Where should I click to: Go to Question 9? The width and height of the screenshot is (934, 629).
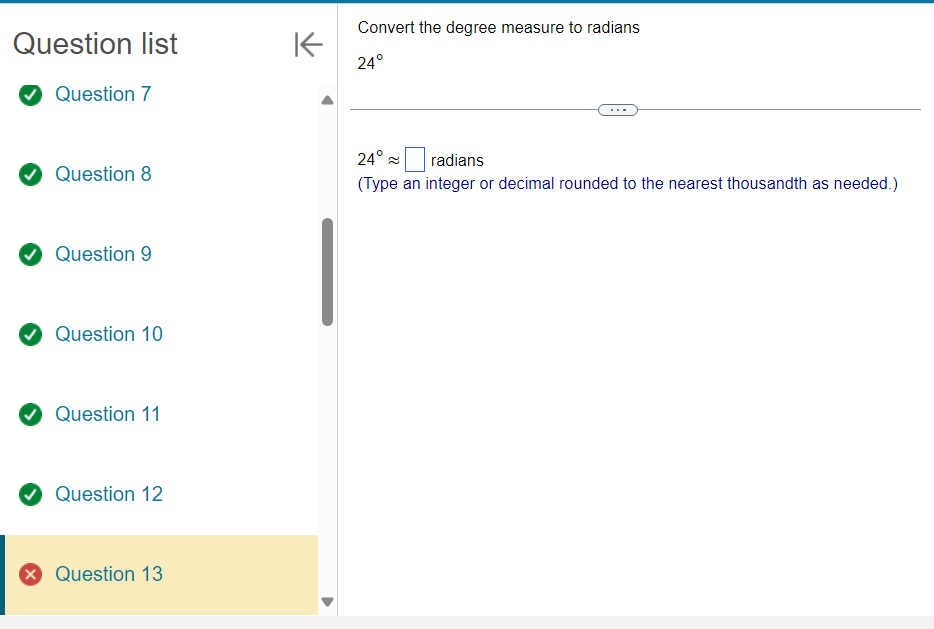[x=103, y=255]
